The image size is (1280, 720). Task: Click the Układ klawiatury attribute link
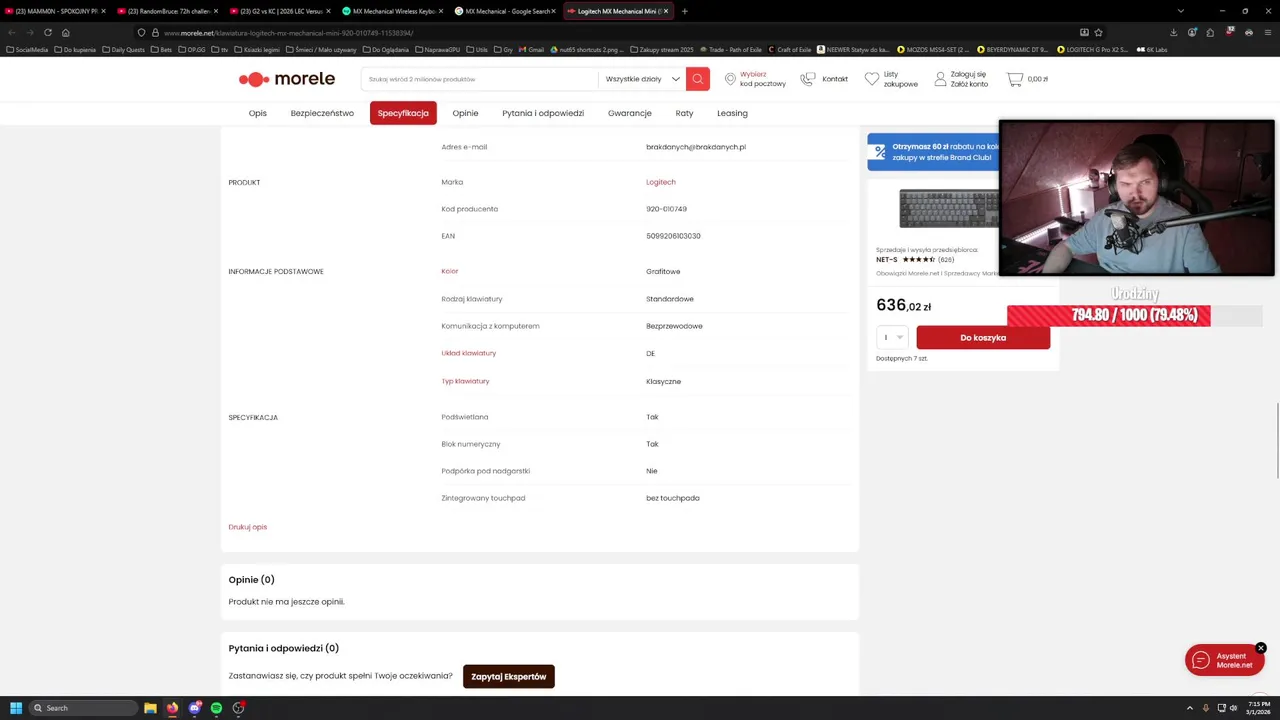click(469, 353)
